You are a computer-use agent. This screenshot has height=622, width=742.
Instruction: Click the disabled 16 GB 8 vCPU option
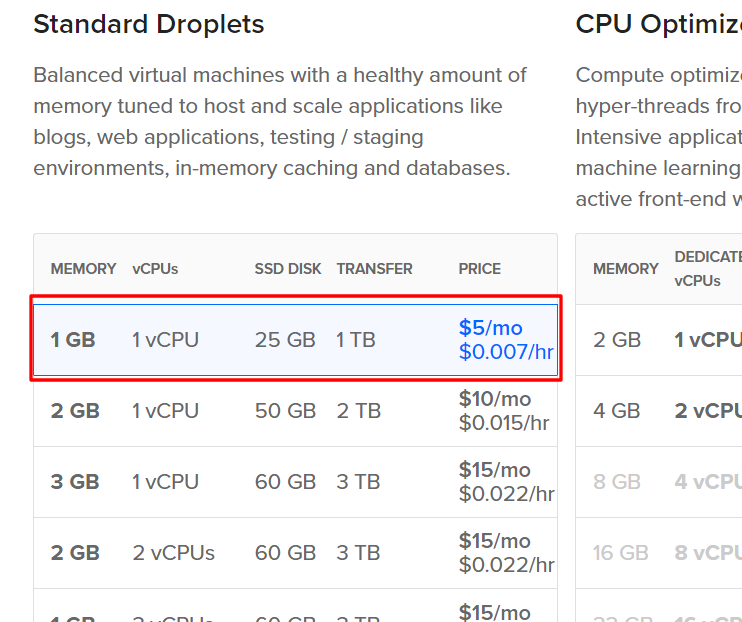coord(659,553)
